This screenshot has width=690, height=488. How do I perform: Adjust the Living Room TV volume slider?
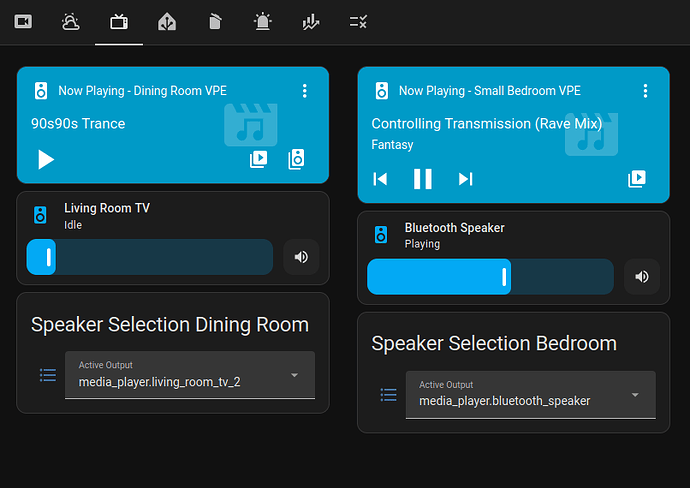click(x=150, y=257)
